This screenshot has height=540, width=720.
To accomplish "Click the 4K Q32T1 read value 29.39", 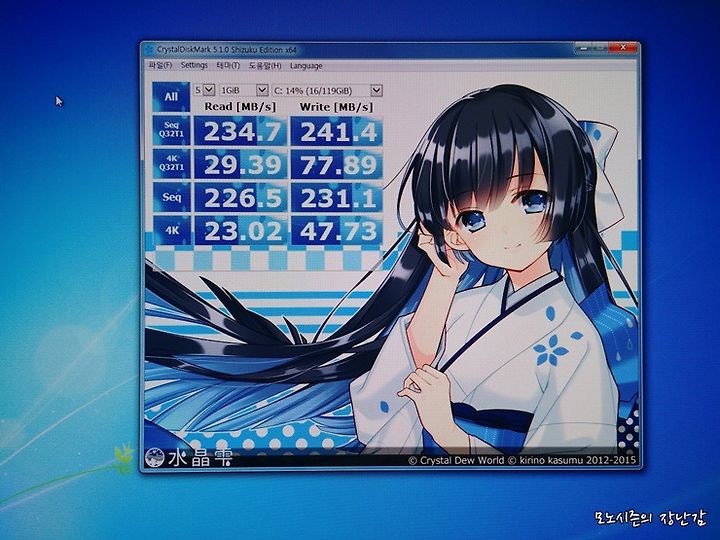I will pos(241,164).
